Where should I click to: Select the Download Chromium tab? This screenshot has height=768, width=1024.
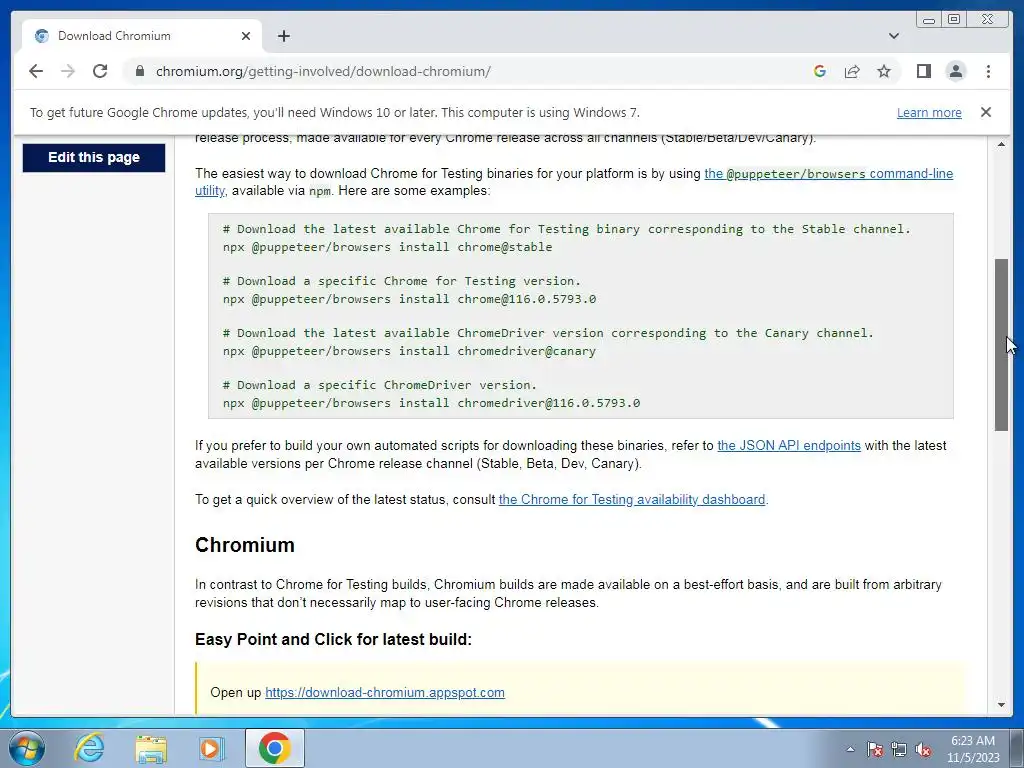click(x=142, y=36)
